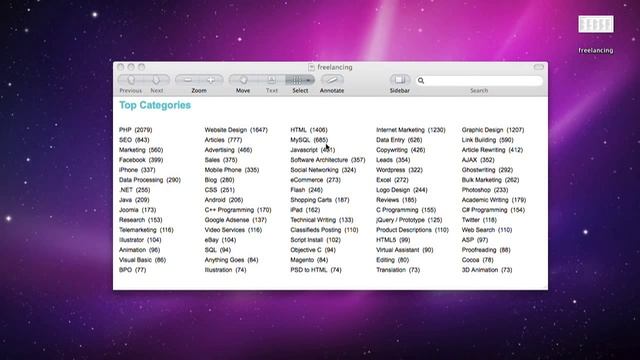The height and width of the screenshot is (360, 640).
Task: Click the Android (206) entry
Action: click(x=224, y=200)
